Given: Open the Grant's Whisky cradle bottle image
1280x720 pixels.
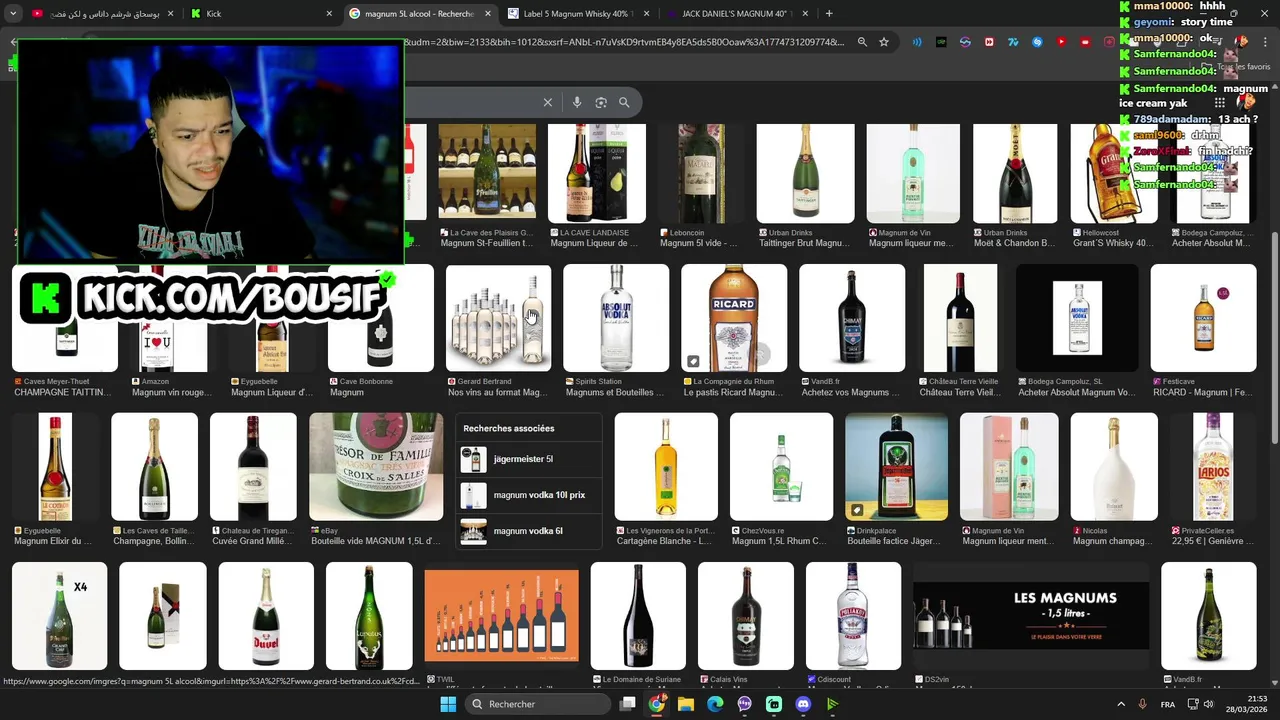Looking at the screenshot, I should [x=1114, y=173].
